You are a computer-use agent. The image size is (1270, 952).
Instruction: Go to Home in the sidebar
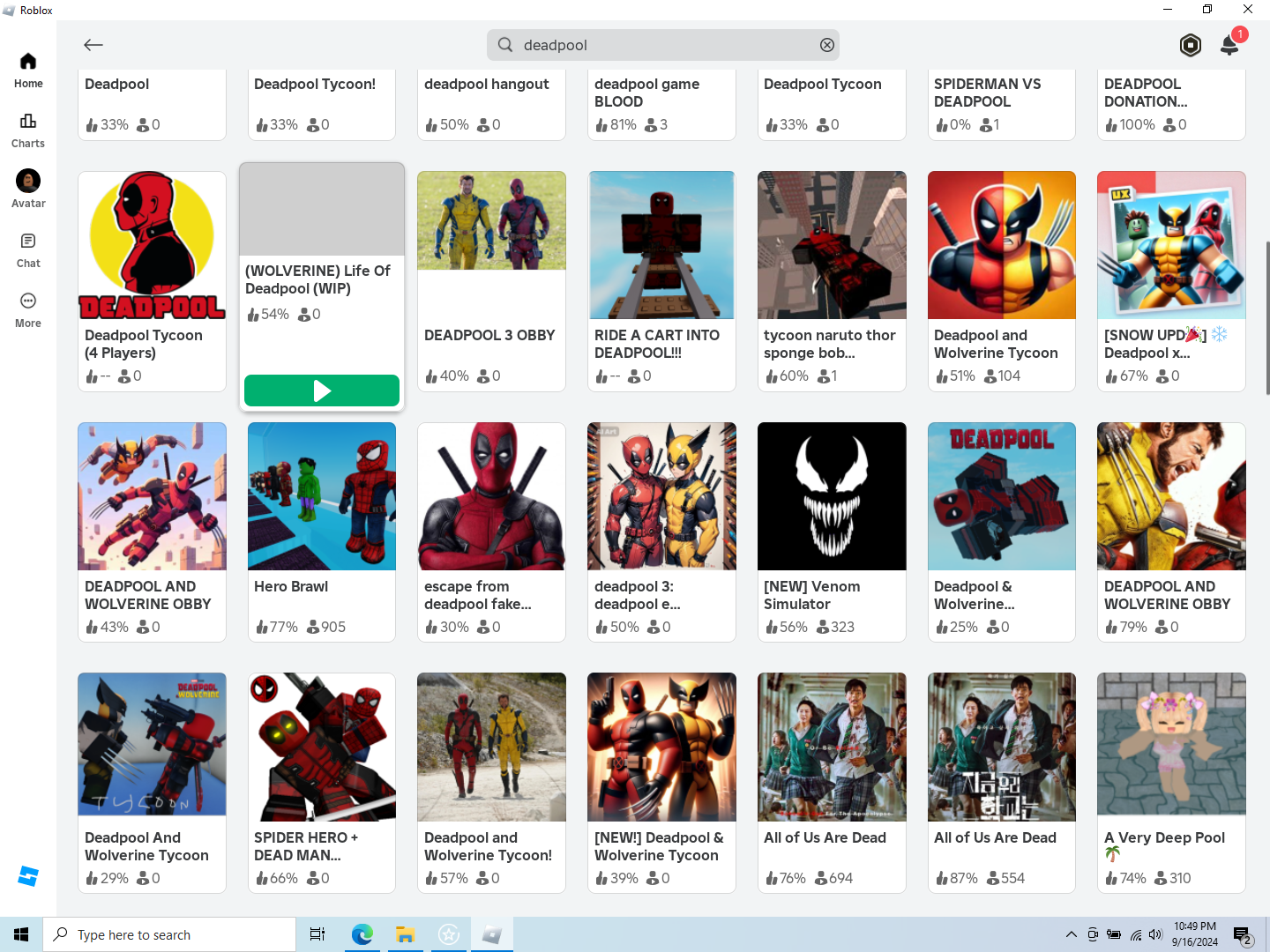click(28, 71)
